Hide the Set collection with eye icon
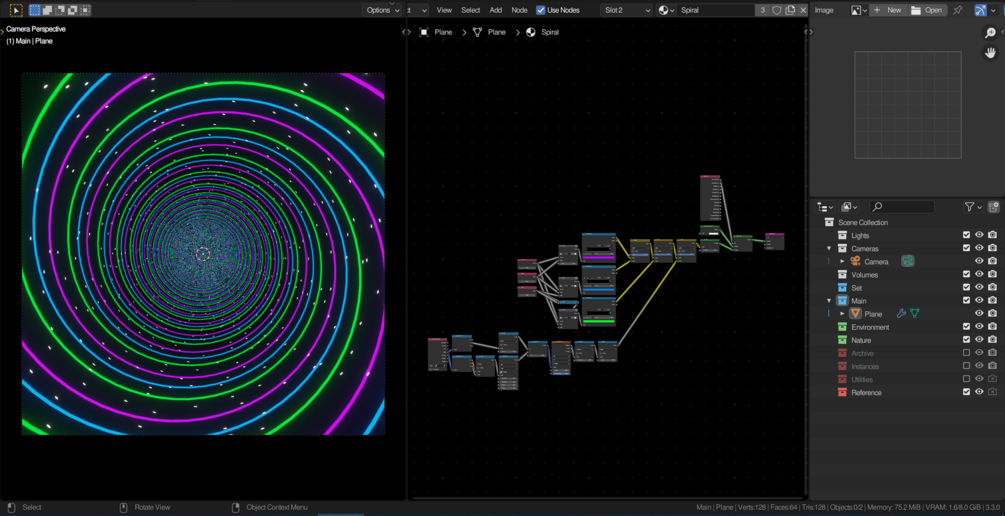 979,288
